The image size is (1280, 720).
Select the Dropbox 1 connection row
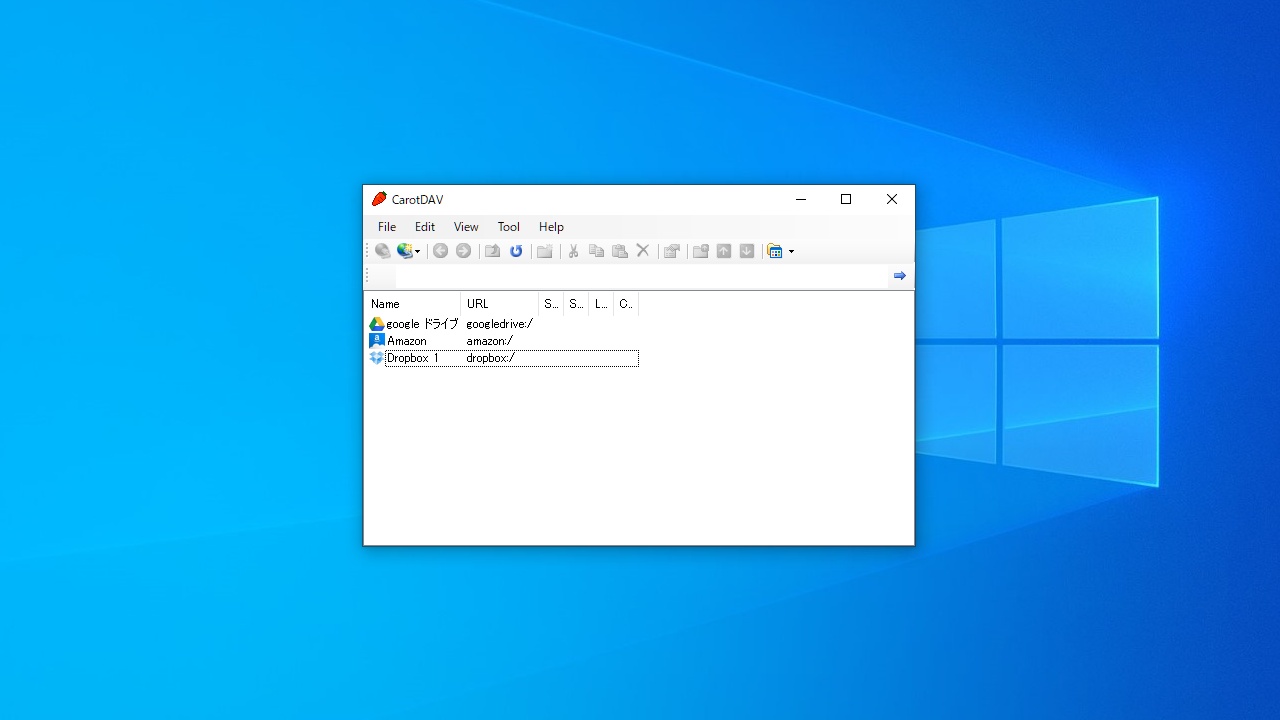click(x=503, y=358)
